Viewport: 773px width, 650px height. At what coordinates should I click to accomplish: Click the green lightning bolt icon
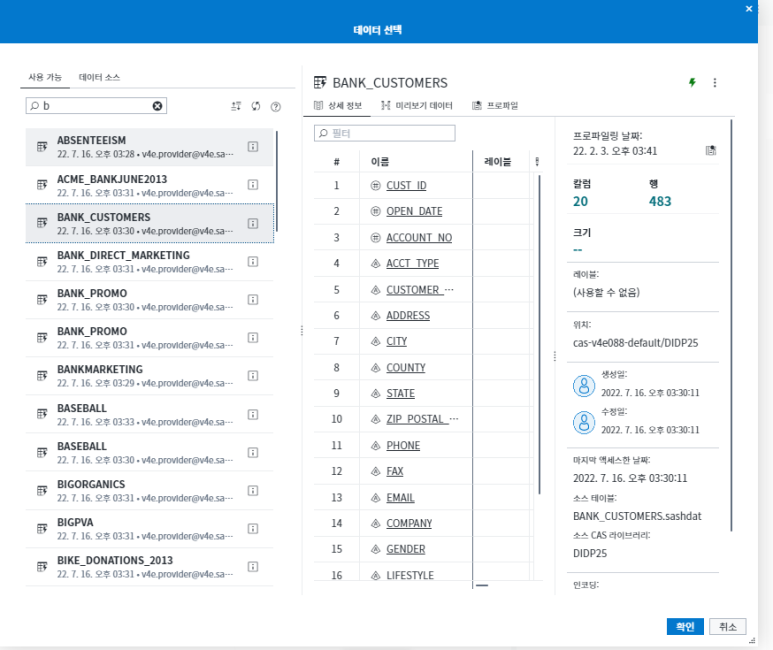[692, 83]
